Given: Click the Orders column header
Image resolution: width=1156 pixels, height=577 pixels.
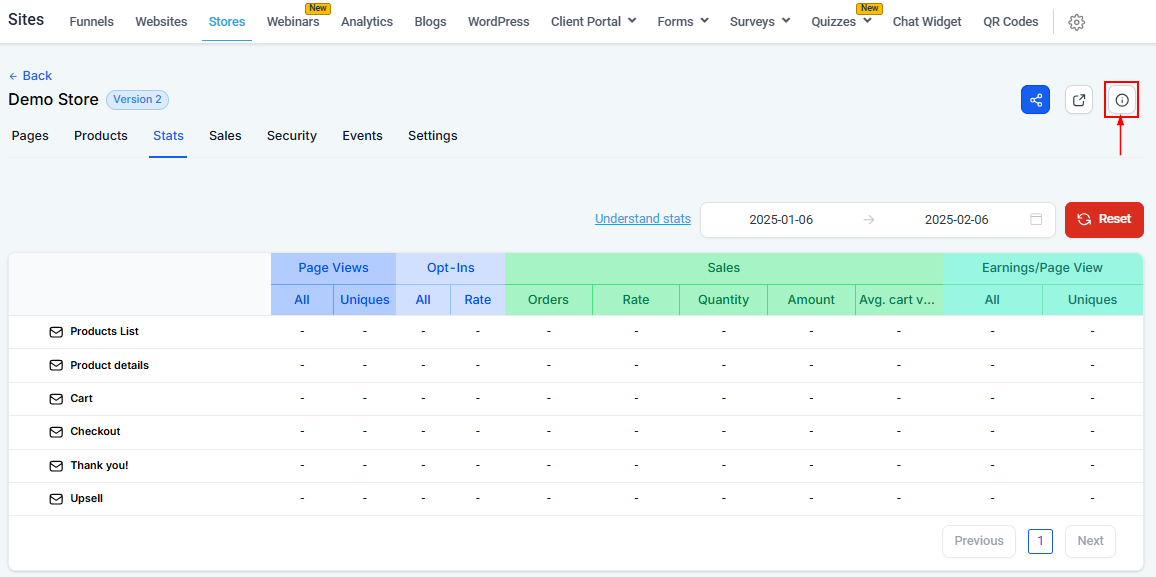Looking at the screenshot, I should click(549, 300).
